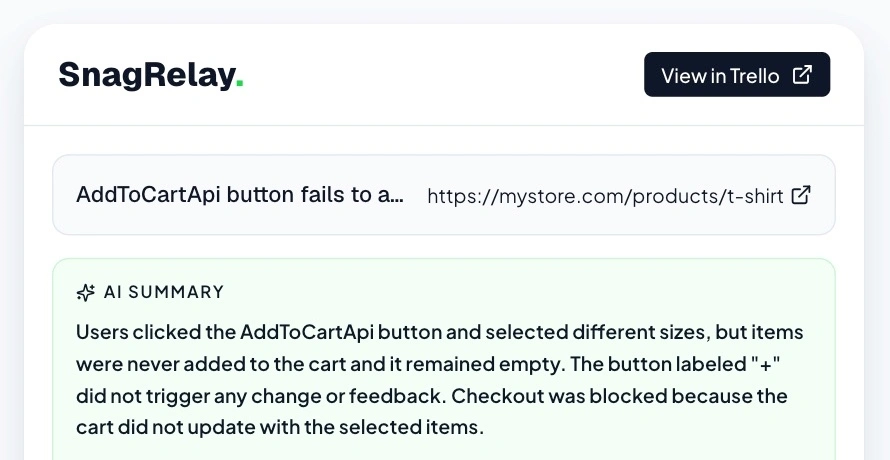Click the summary line beginning 'Users clicked'
The image size is (890, 460).
(x=440, y=332)
